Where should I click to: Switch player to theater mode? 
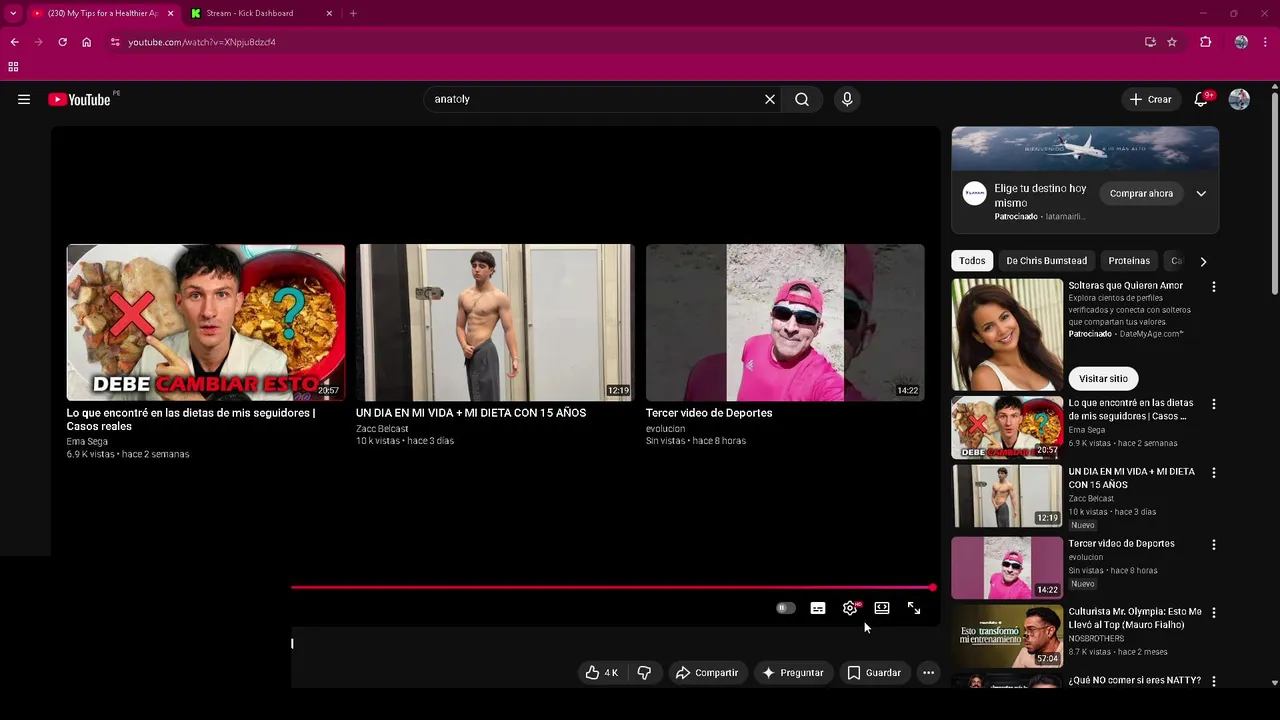[882, 608]
